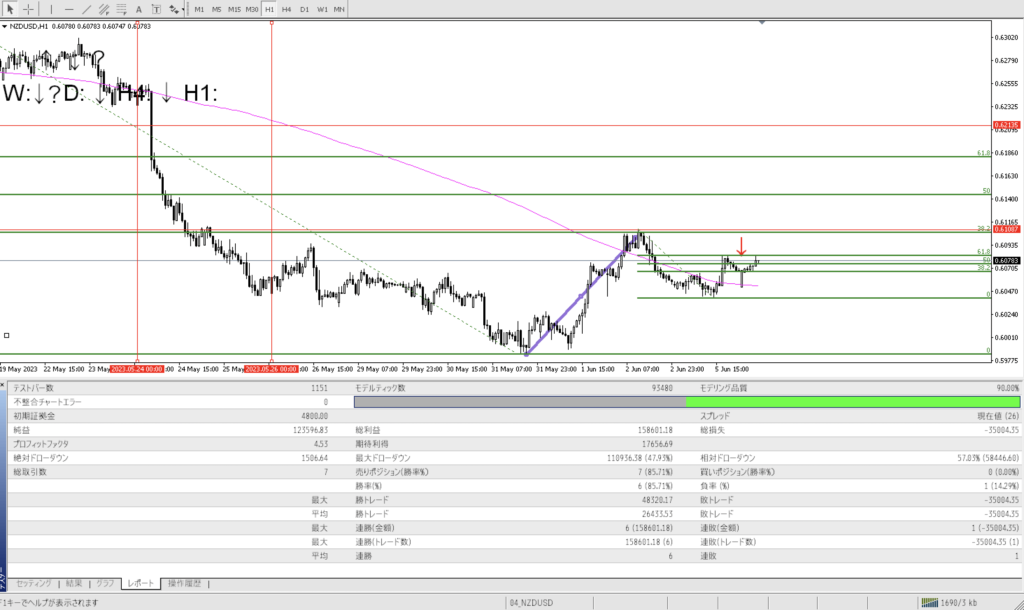Pick the equidistant channel tool

coord(104,9)
